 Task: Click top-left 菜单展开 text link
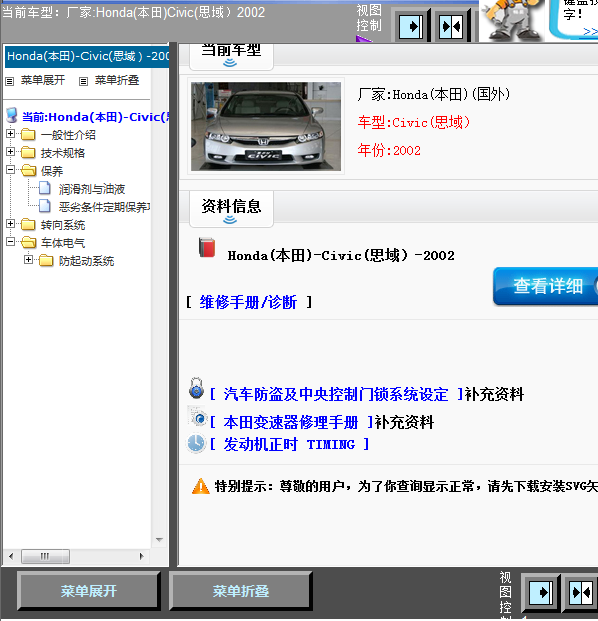pos(43,80)
